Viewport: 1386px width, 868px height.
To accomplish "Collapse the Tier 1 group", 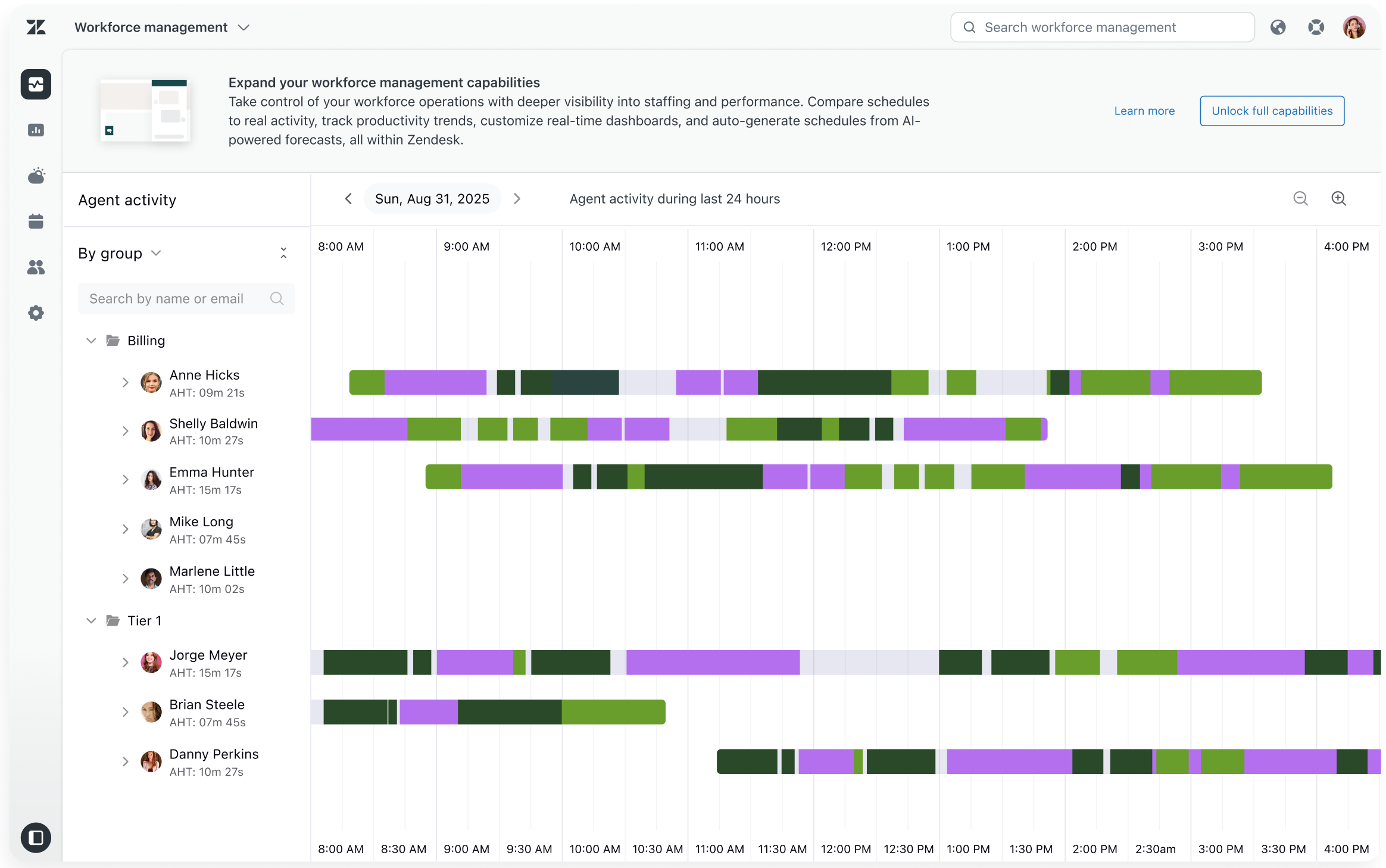I will (91, 620).
